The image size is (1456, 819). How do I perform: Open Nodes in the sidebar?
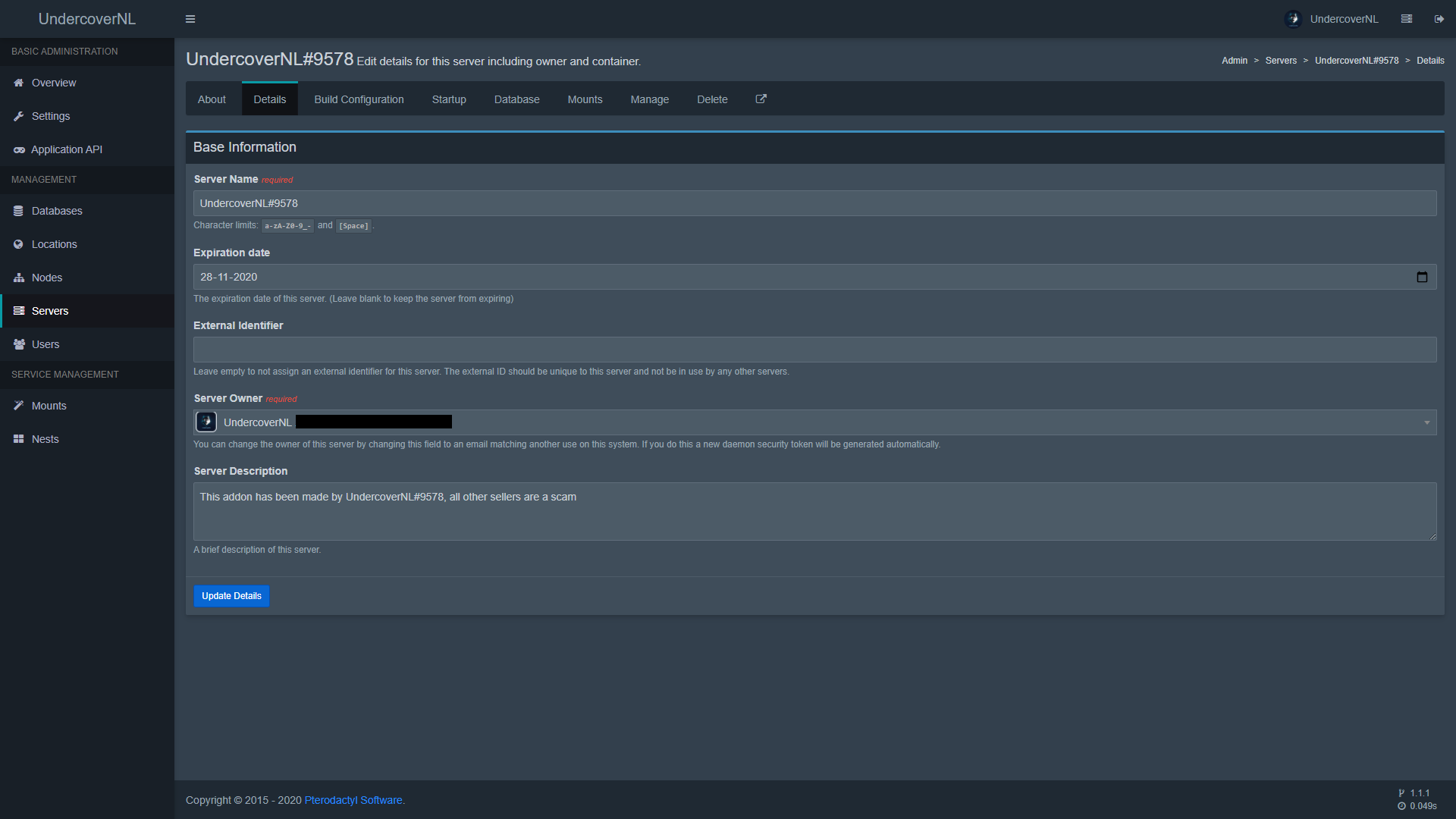coord(87,278)
